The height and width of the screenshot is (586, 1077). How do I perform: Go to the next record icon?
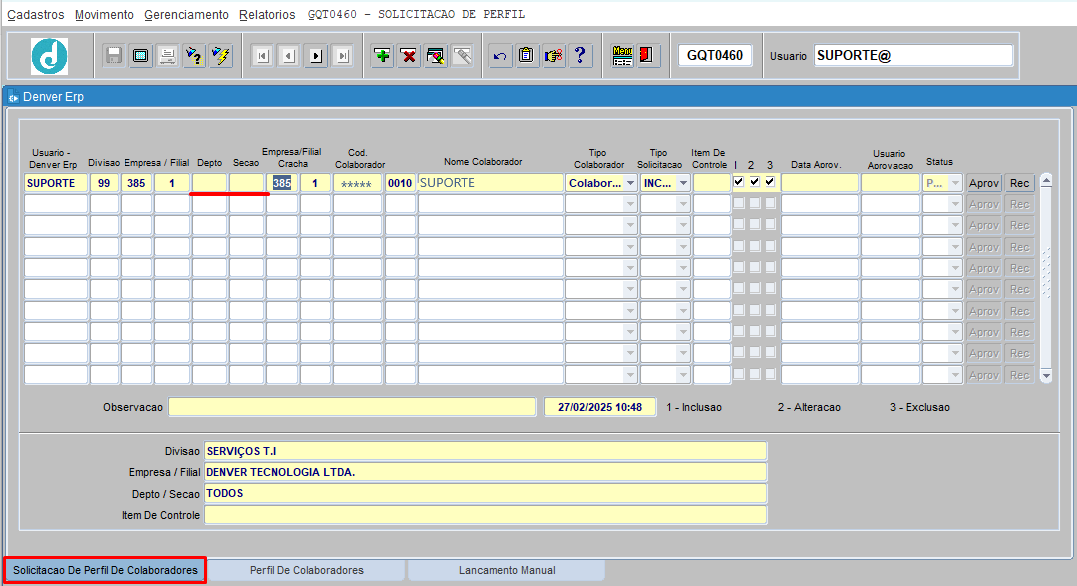(x=316, y=56)
